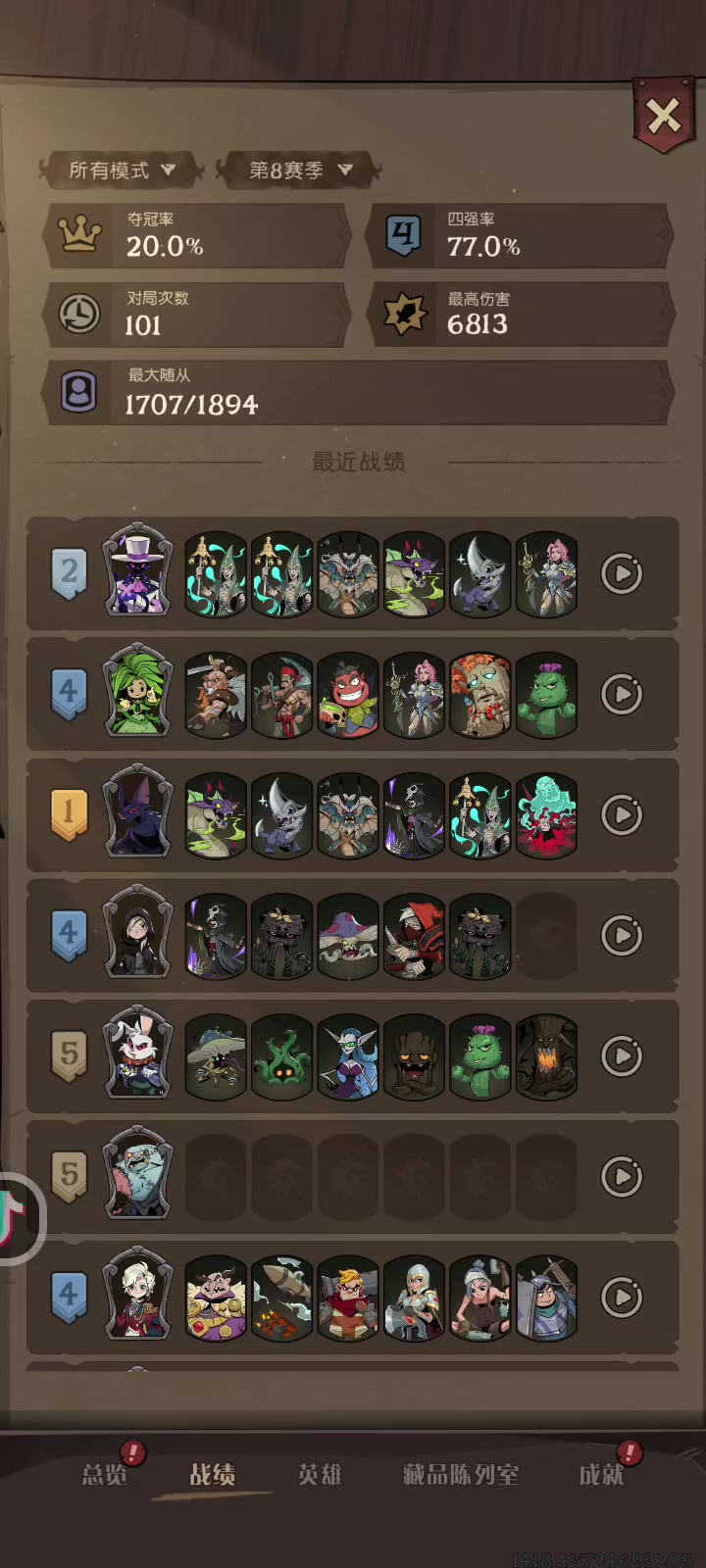
Task: Select the green-haired hero portrait
Action: [x=138, y=692]
